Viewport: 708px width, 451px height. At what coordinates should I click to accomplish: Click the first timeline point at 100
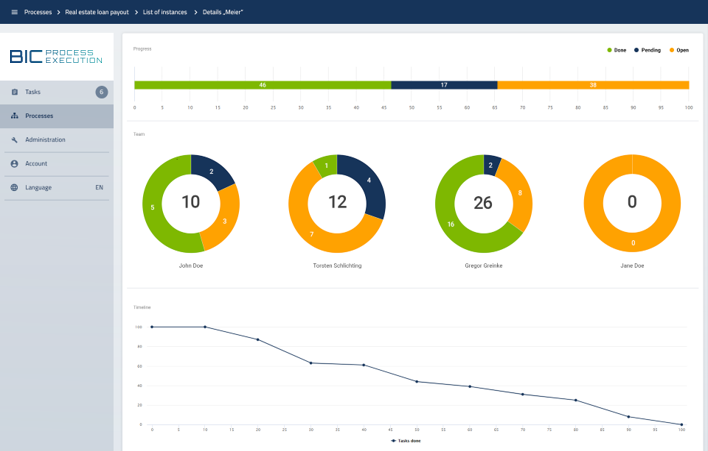click(x=152, y=327)
